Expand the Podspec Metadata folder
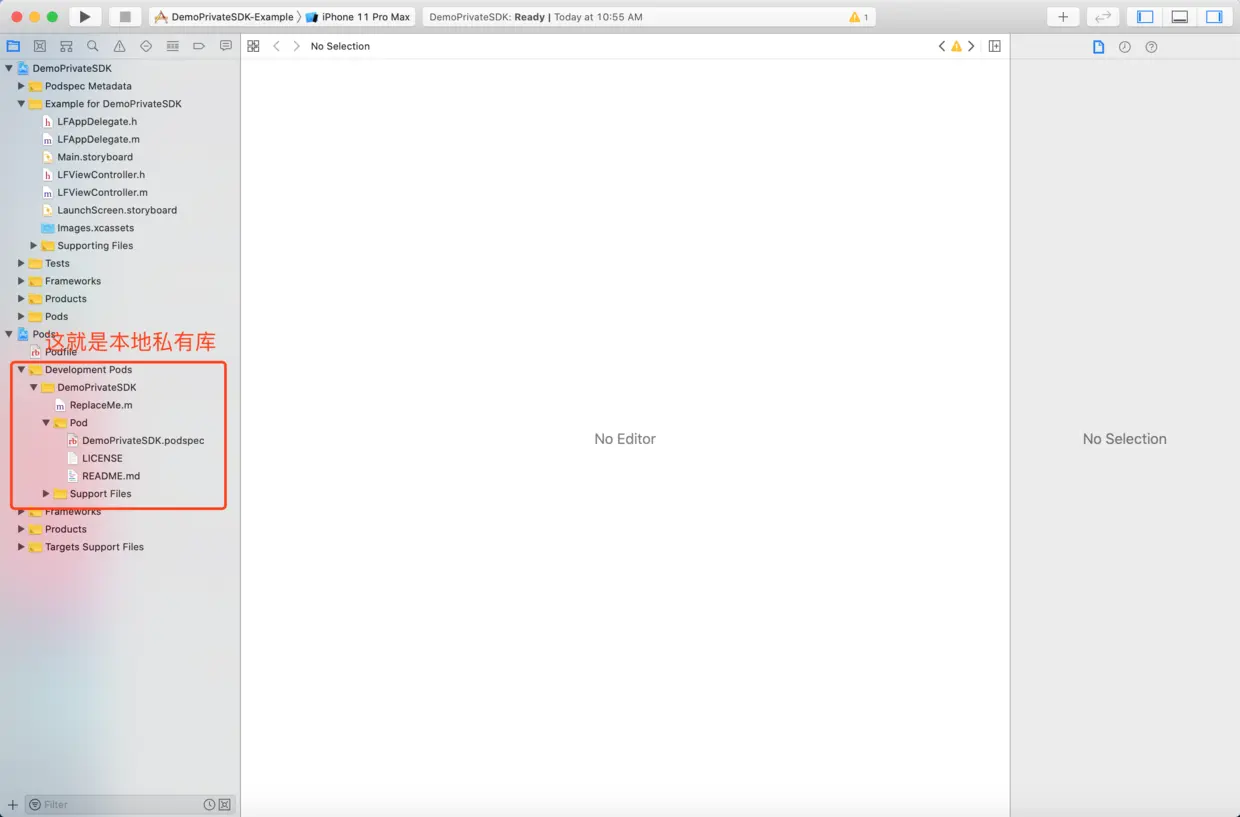 pos(21,86)
